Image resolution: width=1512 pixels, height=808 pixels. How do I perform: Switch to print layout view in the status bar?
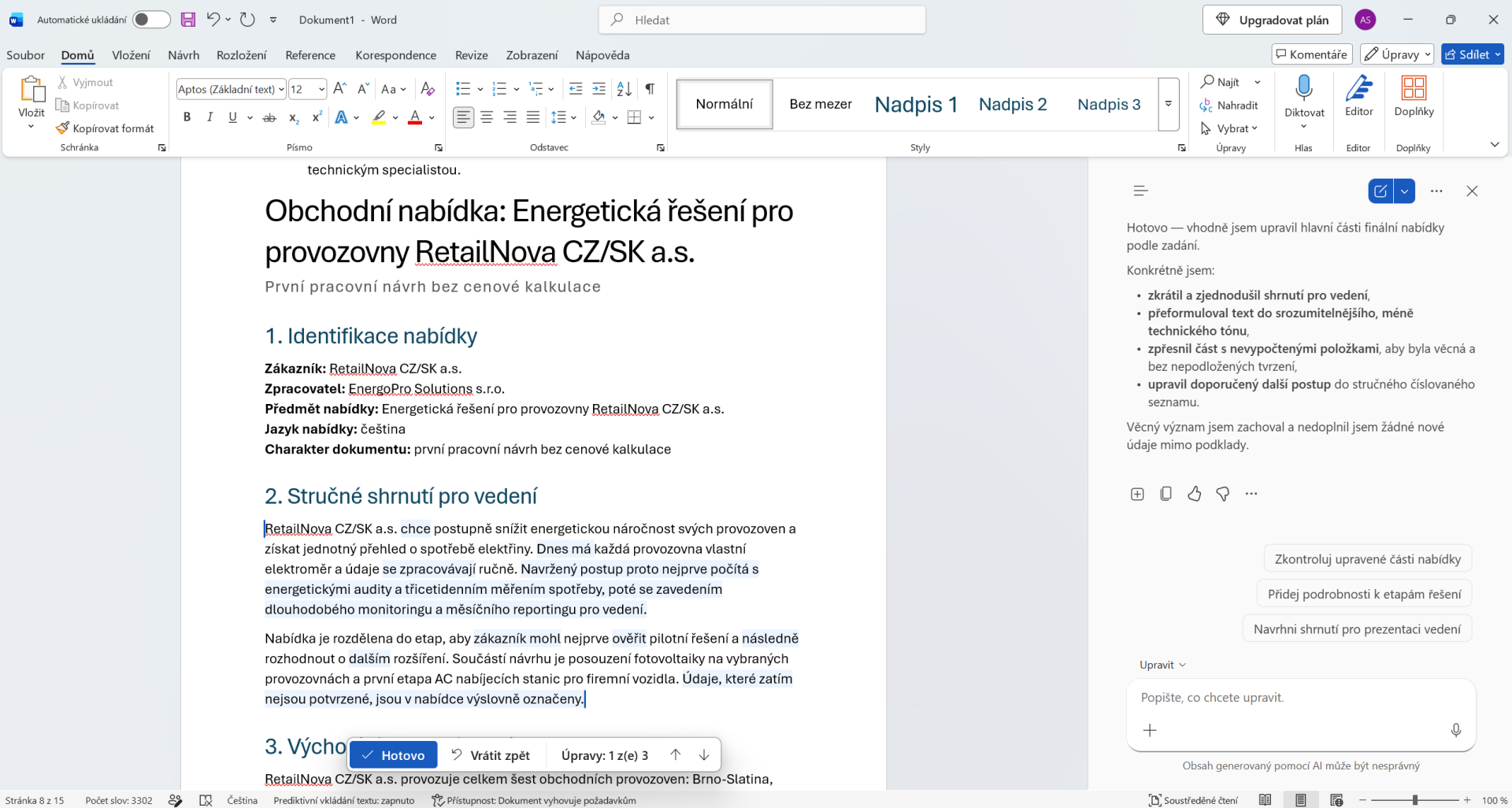coord(1300,800)
